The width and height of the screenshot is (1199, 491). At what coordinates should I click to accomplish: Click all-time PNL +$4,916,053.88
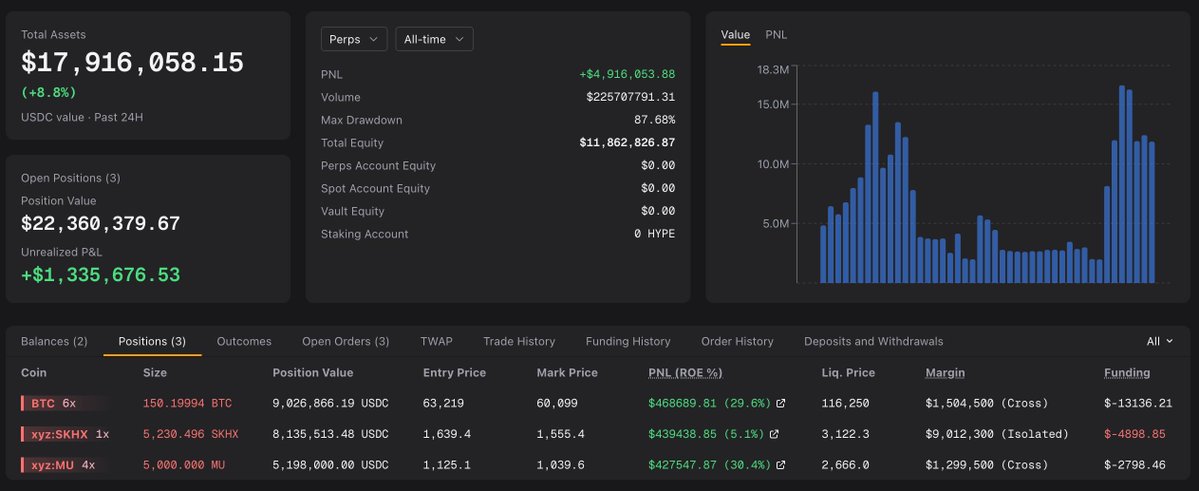point(627,74)
